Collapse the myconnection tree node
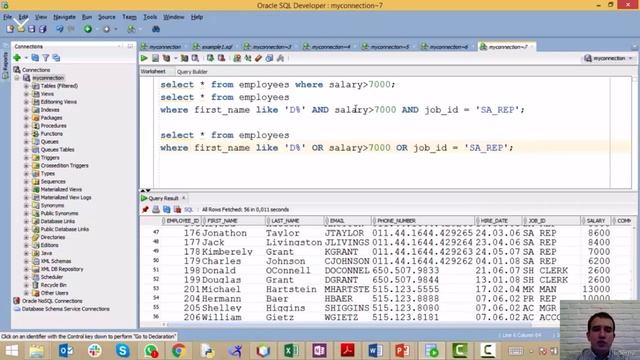Viewport: 640px width, 360px height. point(17,78)
